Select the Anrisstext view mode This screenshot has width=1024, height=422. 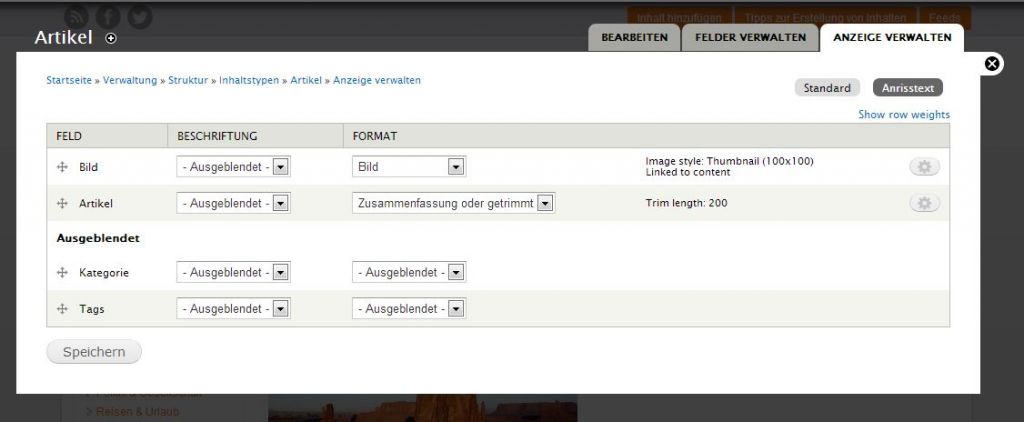(x=907, y=88)
